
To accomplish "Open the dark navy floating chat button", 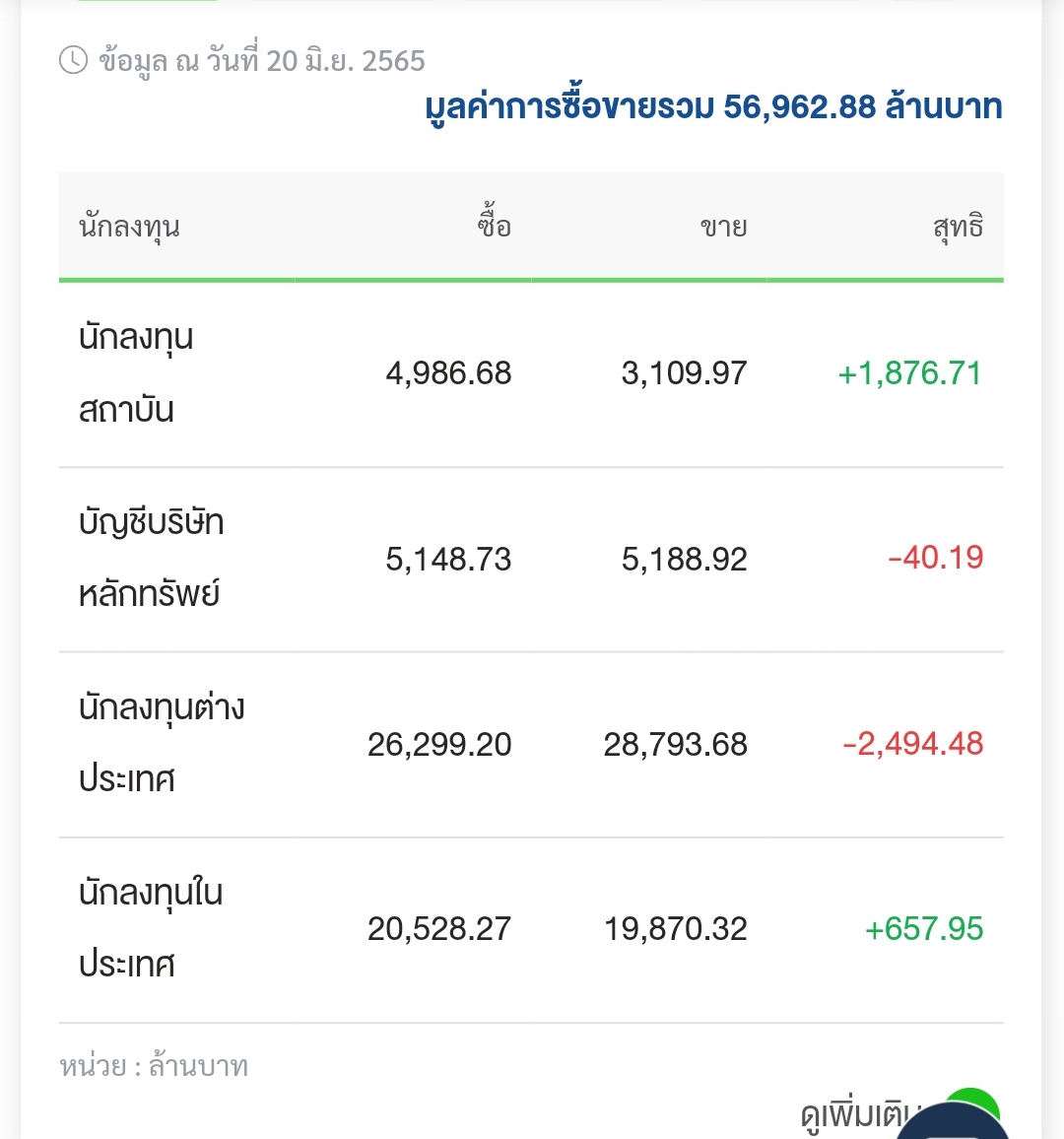I will [956, 1125].
